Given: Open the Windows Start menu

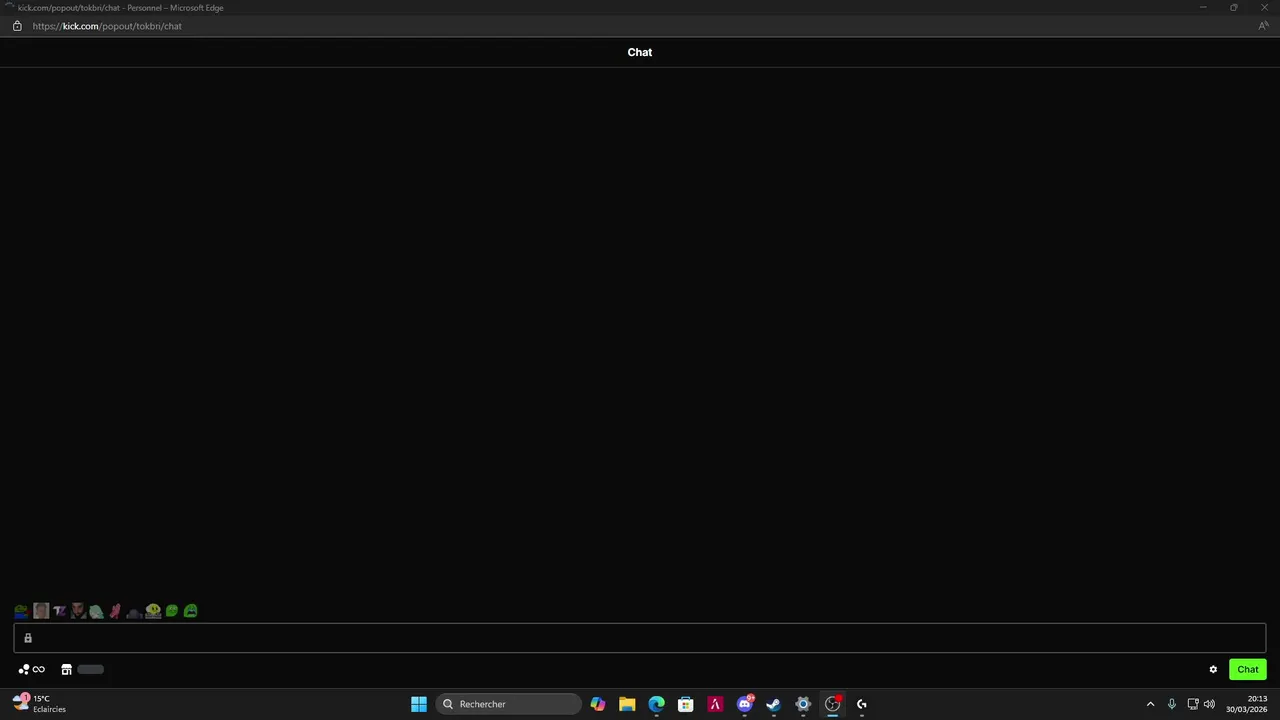Looking at the screenshot, I should tap(419, 704).
